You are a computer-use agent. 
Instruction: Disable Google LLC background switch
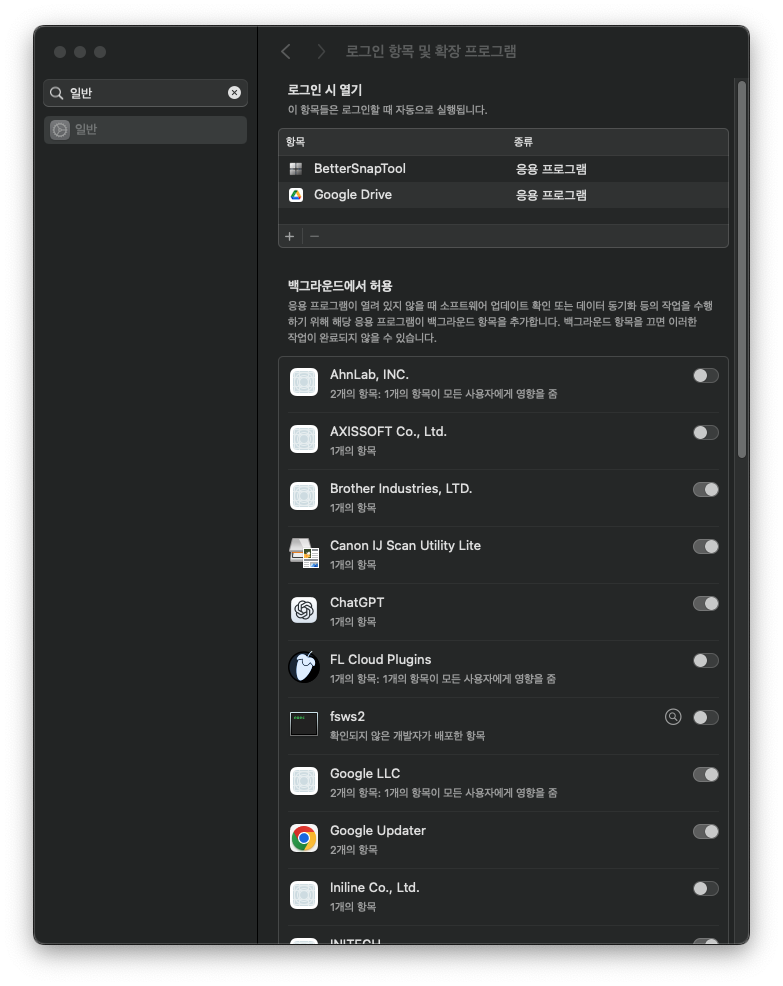706,775
